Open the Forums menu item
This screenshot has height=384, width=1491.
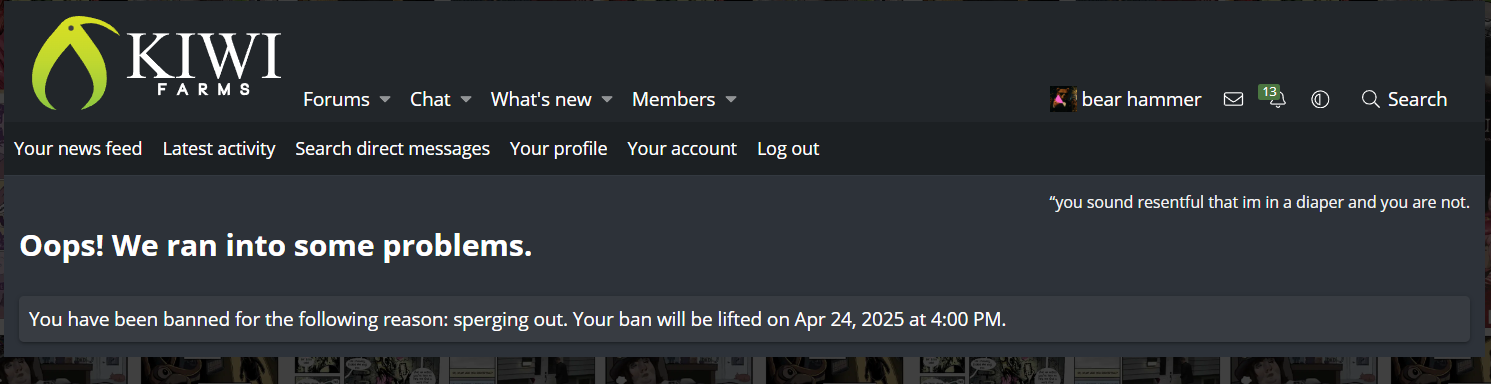(336, 99)
